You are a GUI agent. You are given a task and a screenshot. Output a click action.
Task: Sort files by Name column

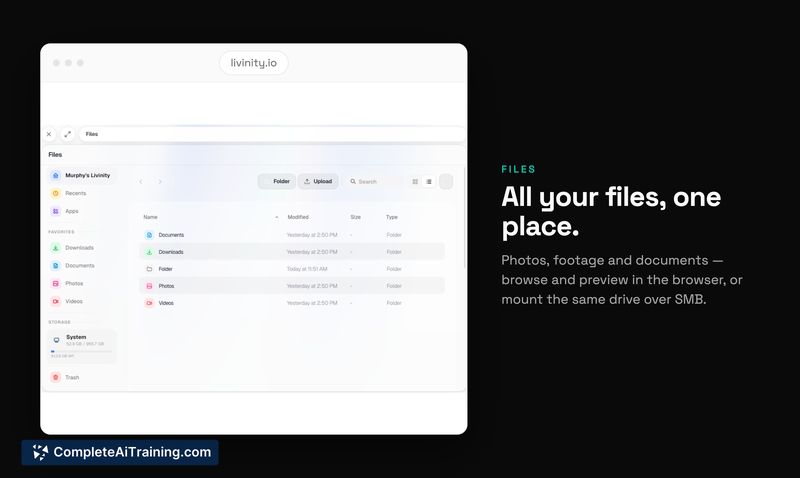click(x=151, y=217)
